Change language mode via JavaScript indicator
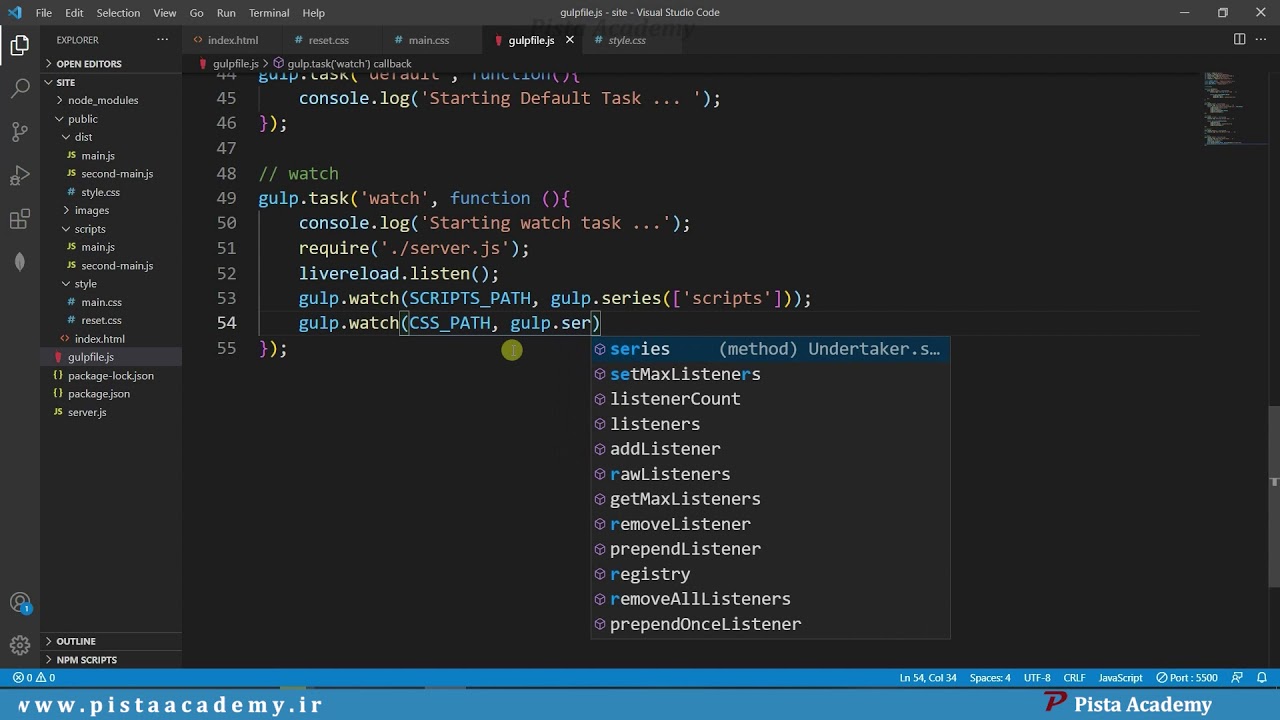The width and height of the screenshot is (1280, 720). (1120, 677)
